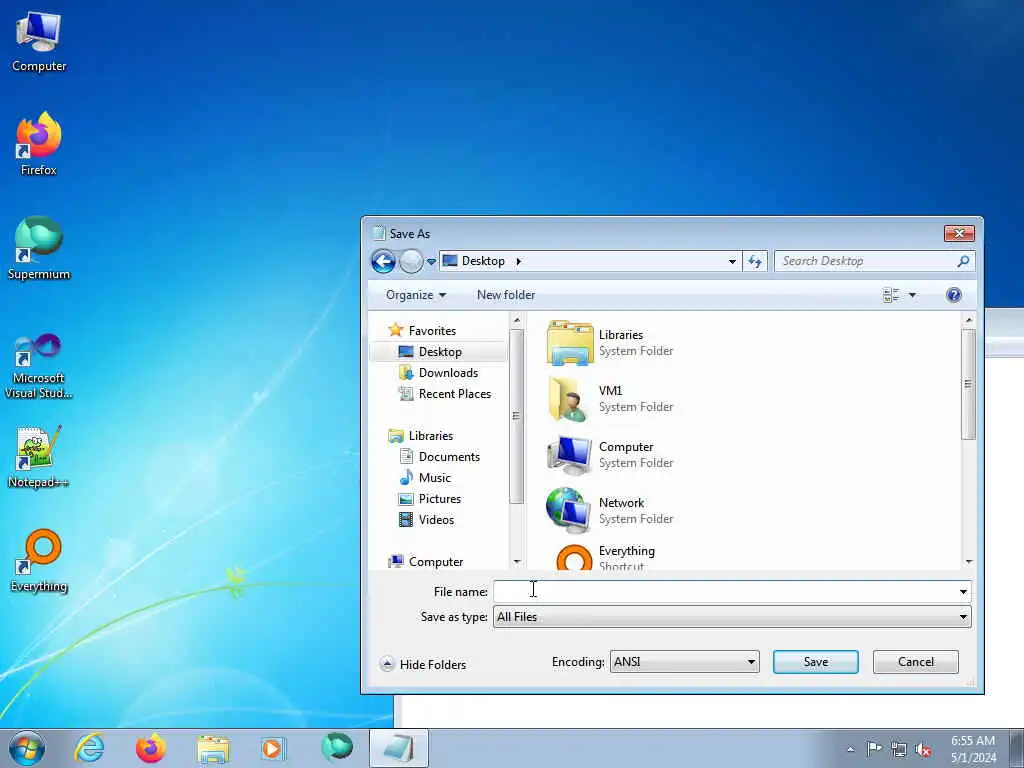Click the search magnifier icon

(x=963, y=261)
